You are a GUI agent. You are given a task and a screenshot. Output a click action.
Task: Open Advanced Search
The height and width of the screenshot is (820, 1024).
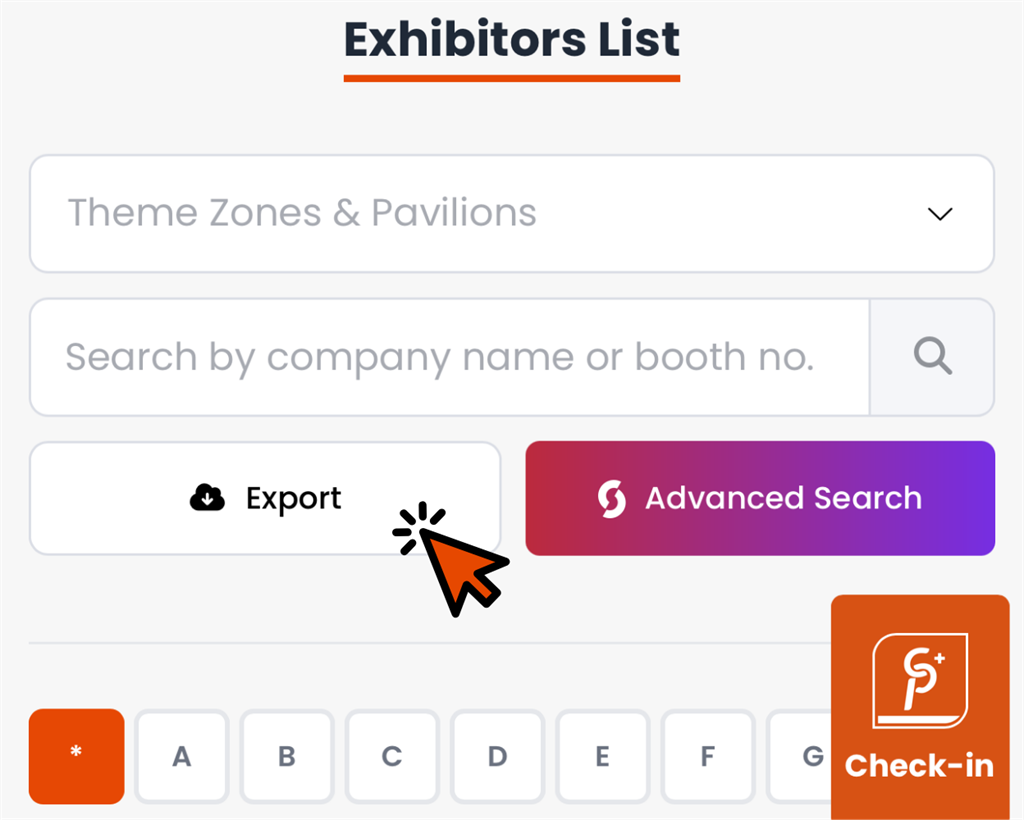(760, 498)
